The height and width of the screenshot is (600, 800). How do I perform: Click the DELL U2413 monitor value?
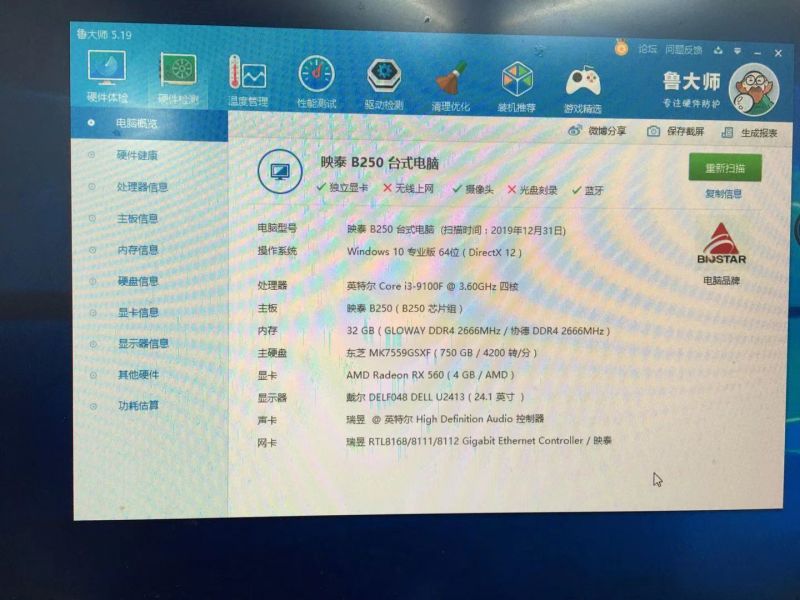[435, 397]
